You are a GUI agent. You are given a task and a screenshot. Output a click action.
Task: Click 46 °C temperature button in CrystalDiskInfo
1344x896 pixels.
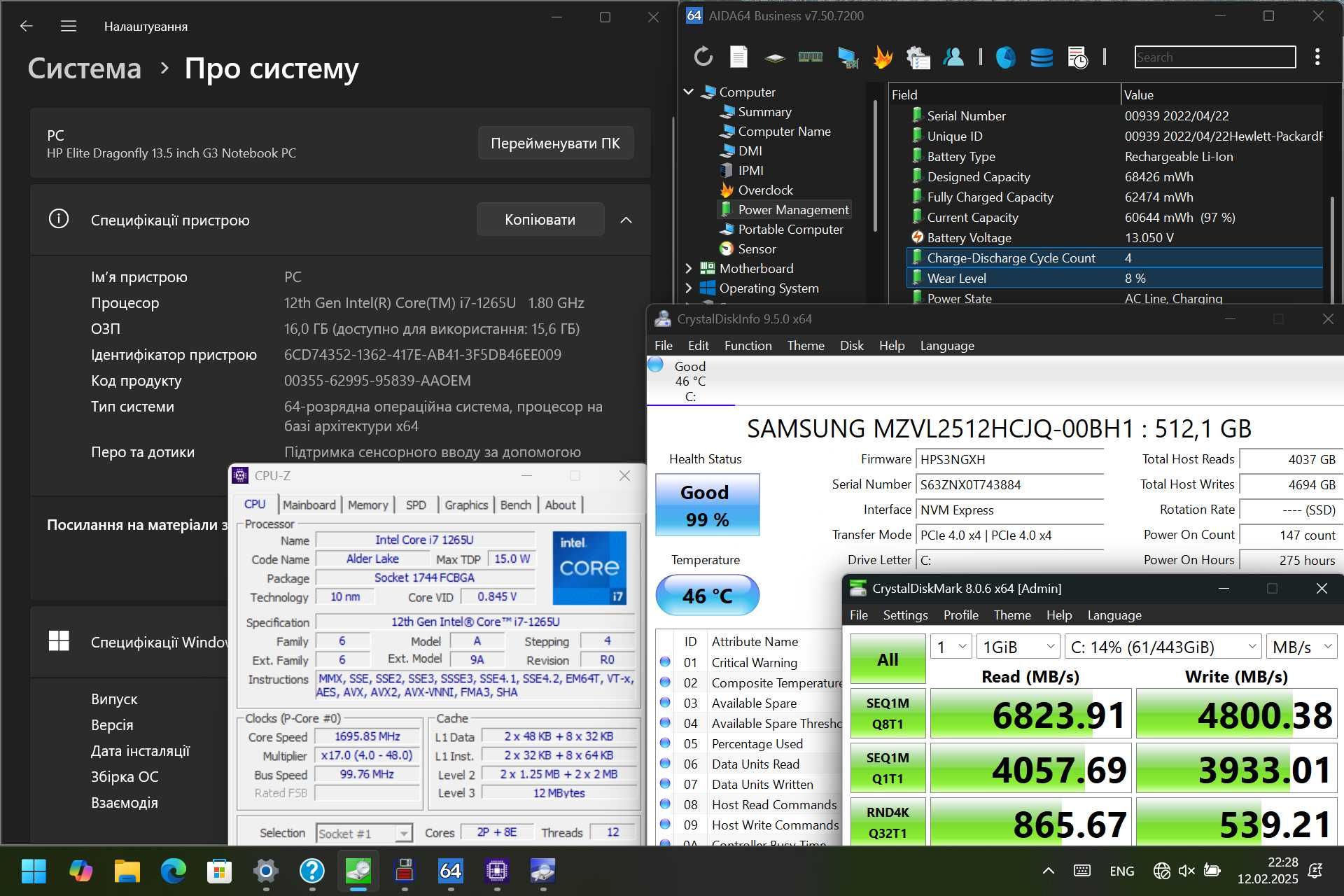point(707,595)
